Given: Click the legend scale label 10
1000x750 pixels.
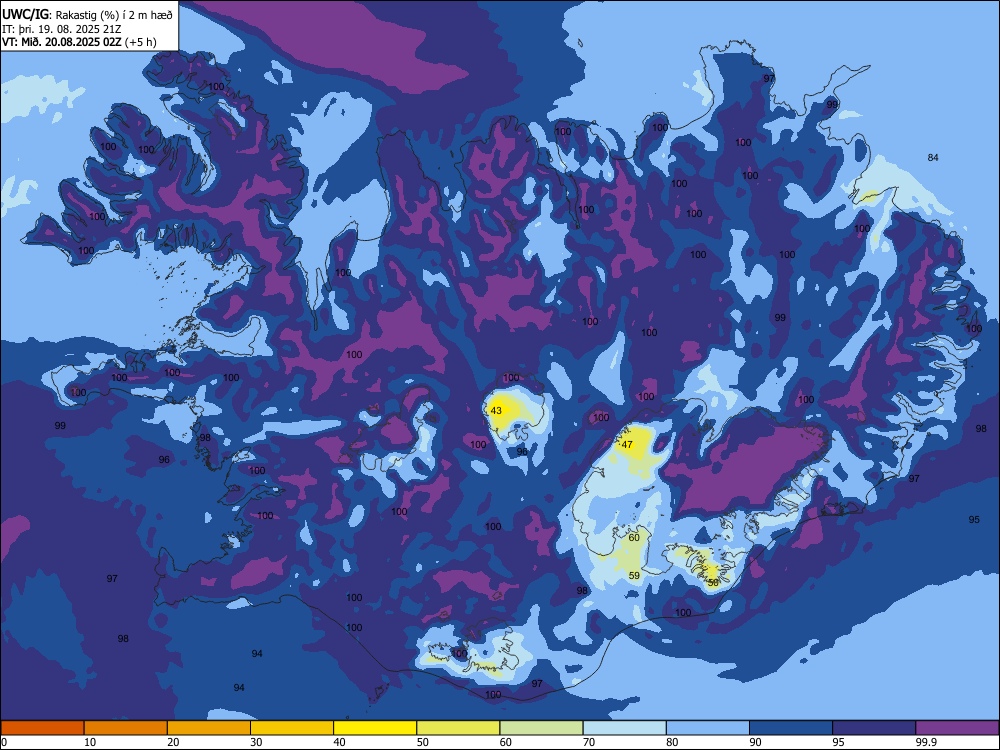Looking at the screenshot, I should [90, 742].
